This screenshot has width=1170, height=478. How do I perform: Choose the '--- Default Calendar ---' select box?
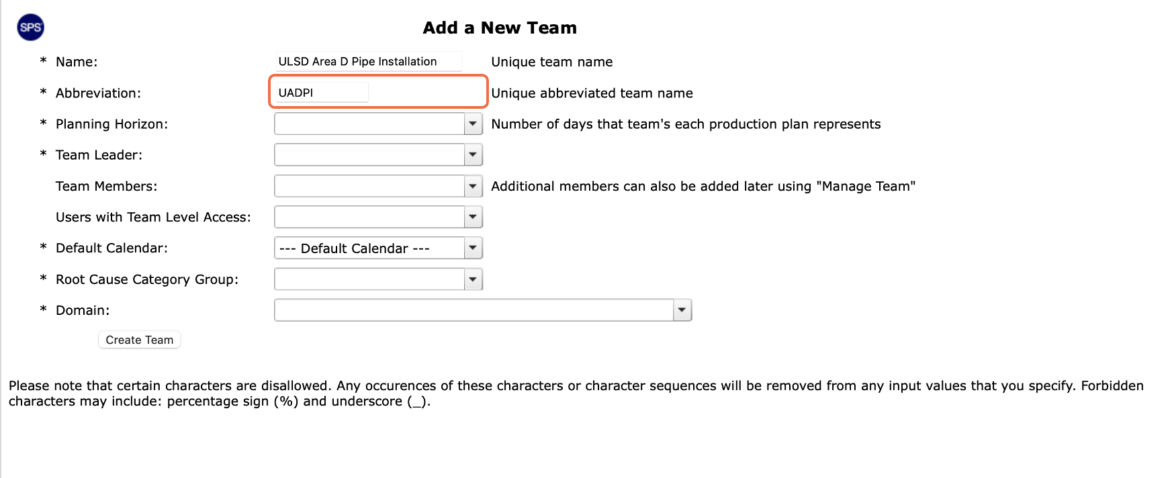(x=378, y=248)
